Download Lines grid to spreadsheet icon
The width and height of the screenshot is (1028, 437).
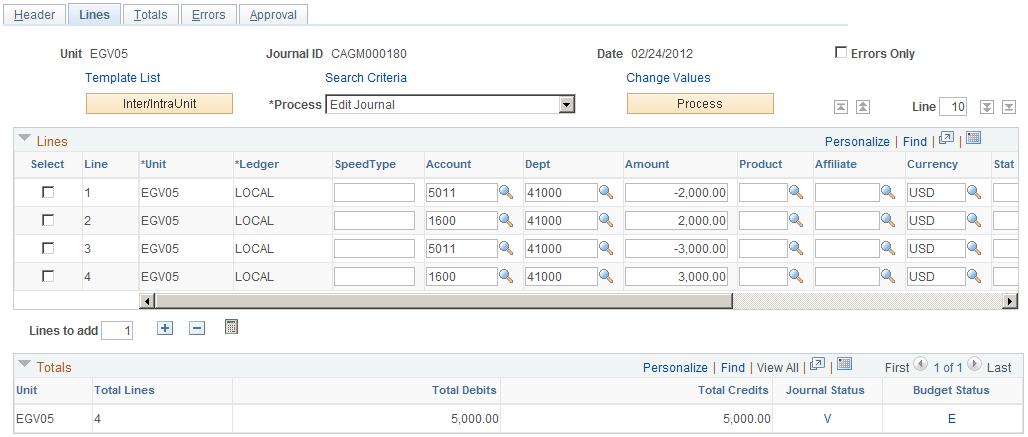click(973, 138)
